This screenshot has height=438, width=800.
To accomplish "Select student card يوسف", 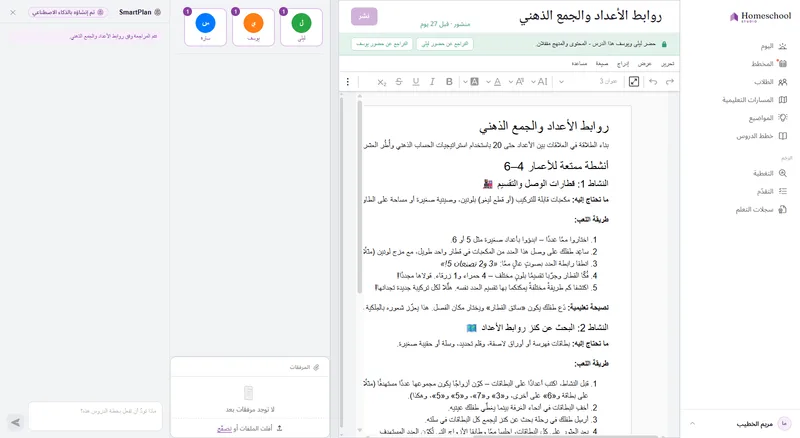I will 254,27.
